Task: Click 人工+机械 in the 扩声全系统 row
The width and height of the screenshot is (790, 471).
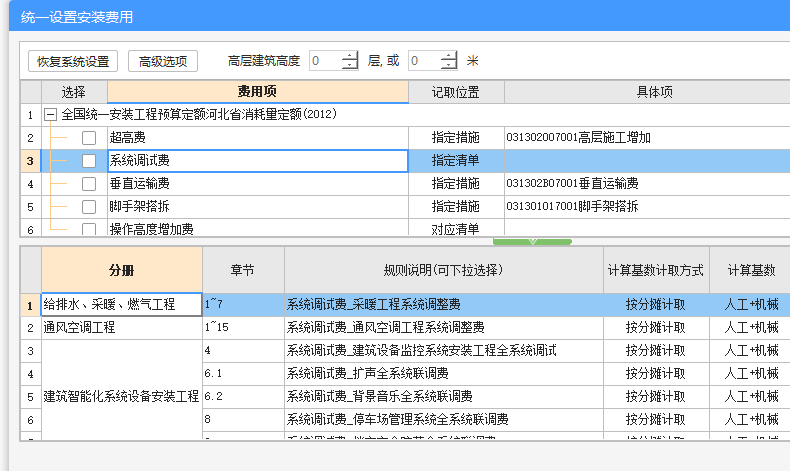Action: [x=751, y=374]
